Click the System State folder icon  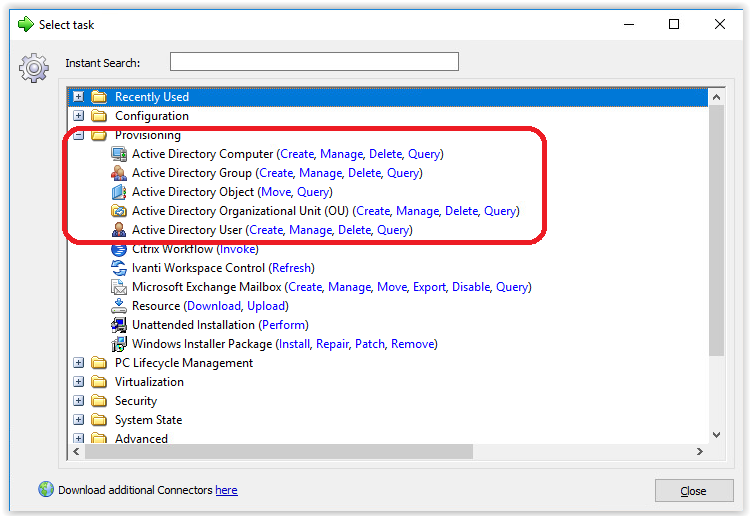(x=99, y=420)
